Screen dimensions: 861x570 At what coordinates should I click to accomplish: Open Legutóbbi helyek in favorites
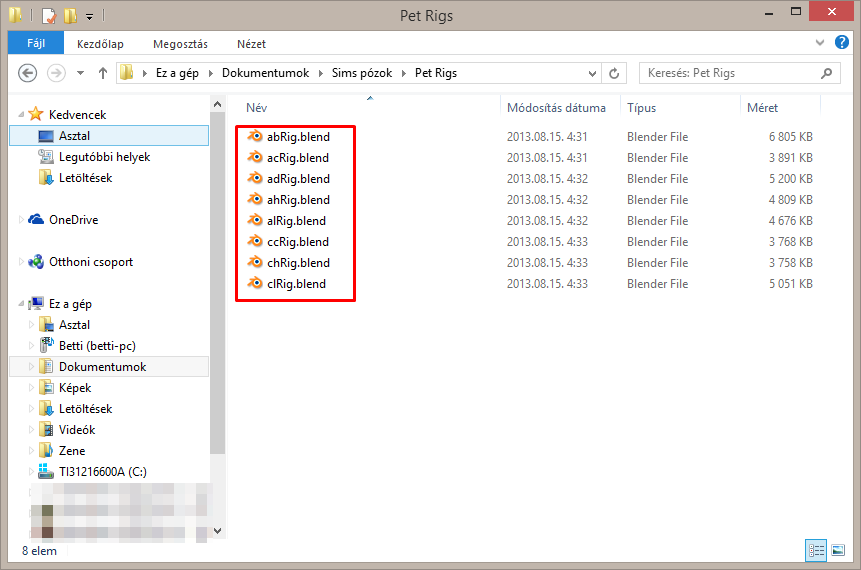pyautogui.click(x=104, y=157)
